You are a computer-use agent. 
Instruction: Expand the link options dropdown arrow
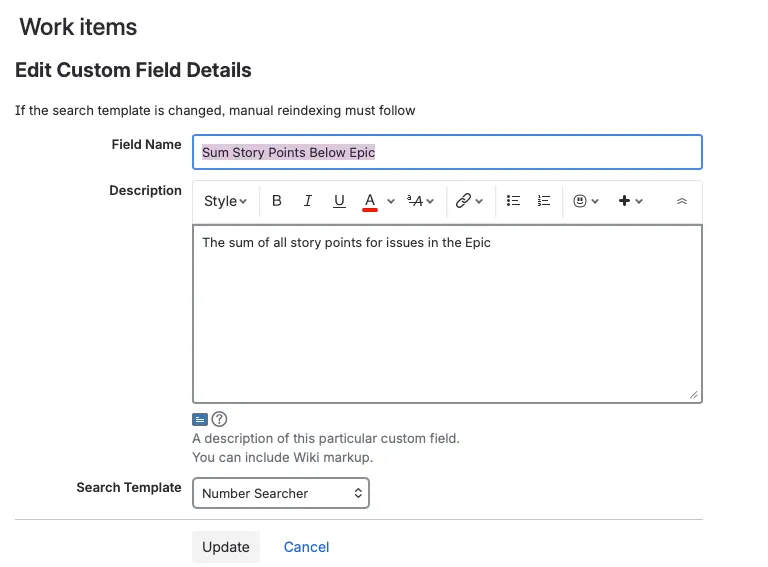(x=479, y=201)
